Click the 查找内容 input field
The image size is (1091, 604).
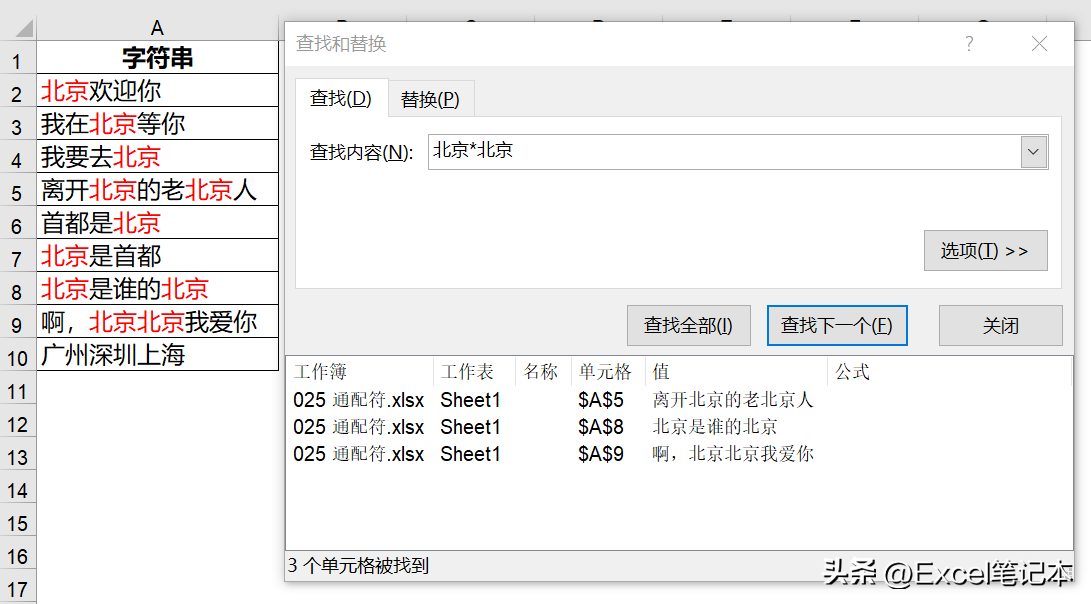pos(725,152)
